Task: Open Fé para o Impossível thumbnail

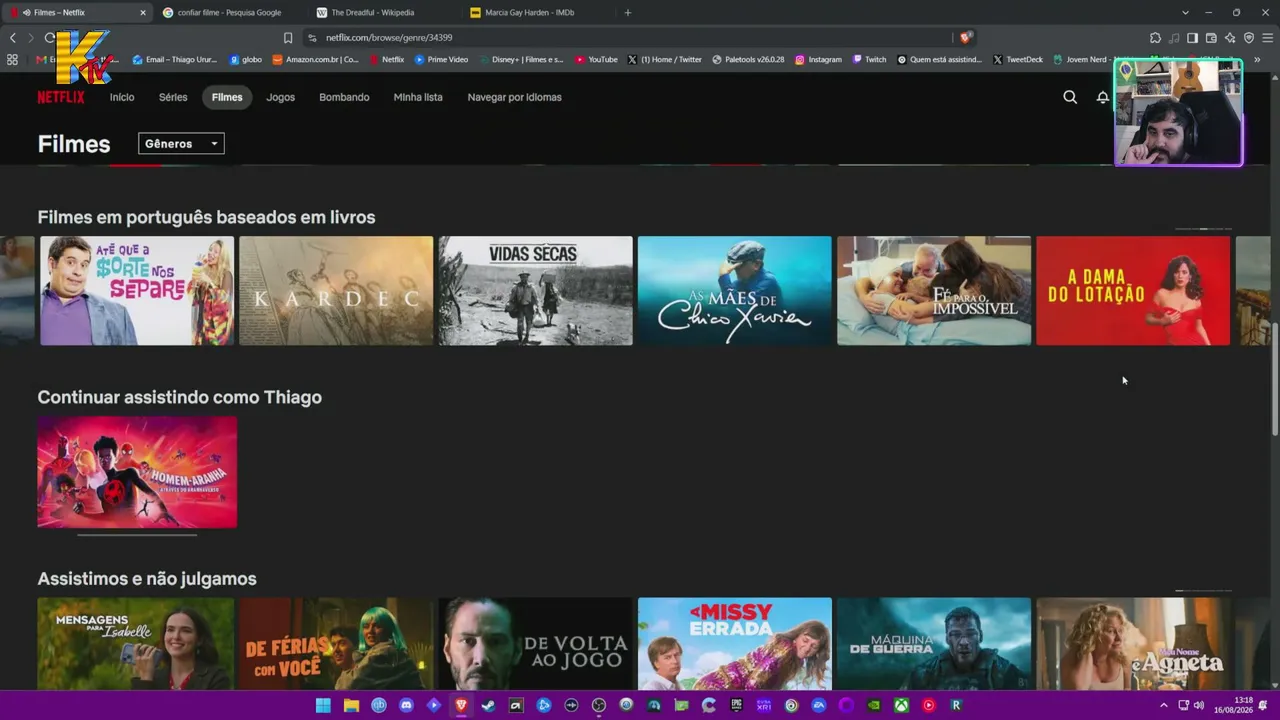Action: pyautogui.click(x=934, y=291)
